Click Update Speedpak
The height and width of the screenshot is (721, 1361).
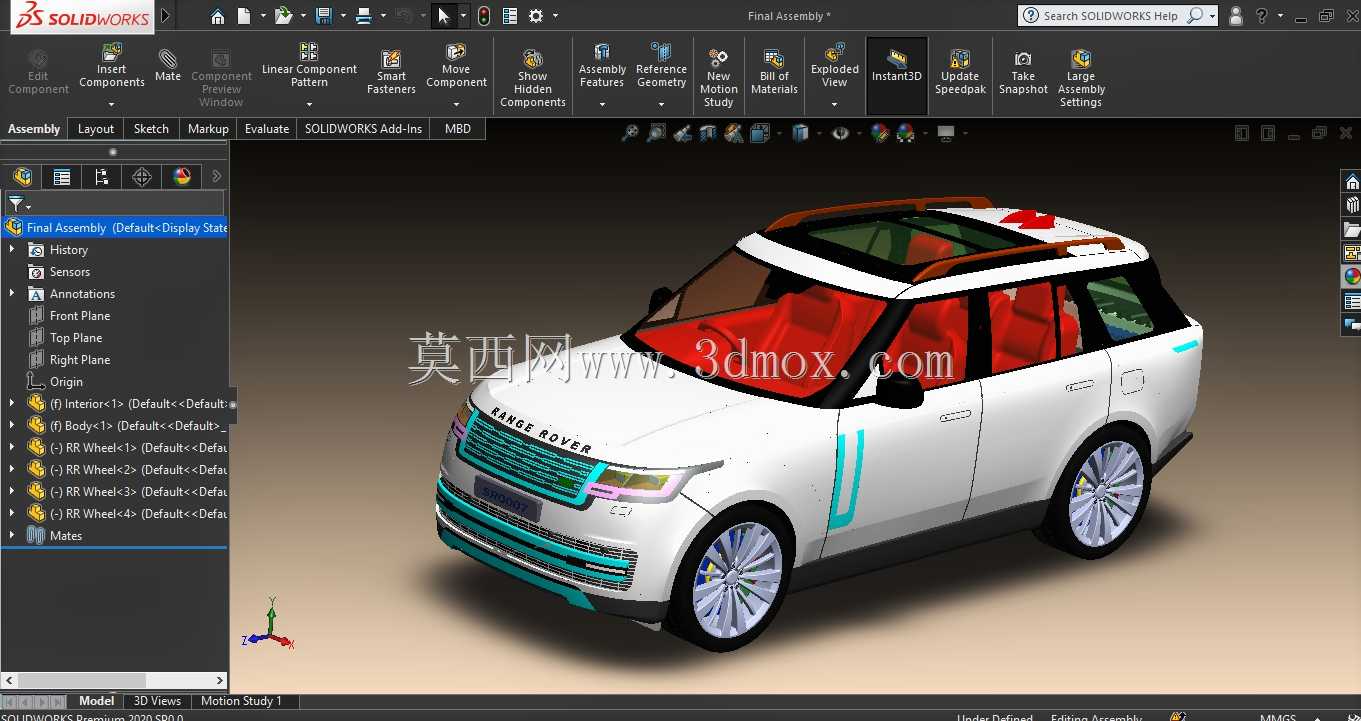click(x=960, y=72)
